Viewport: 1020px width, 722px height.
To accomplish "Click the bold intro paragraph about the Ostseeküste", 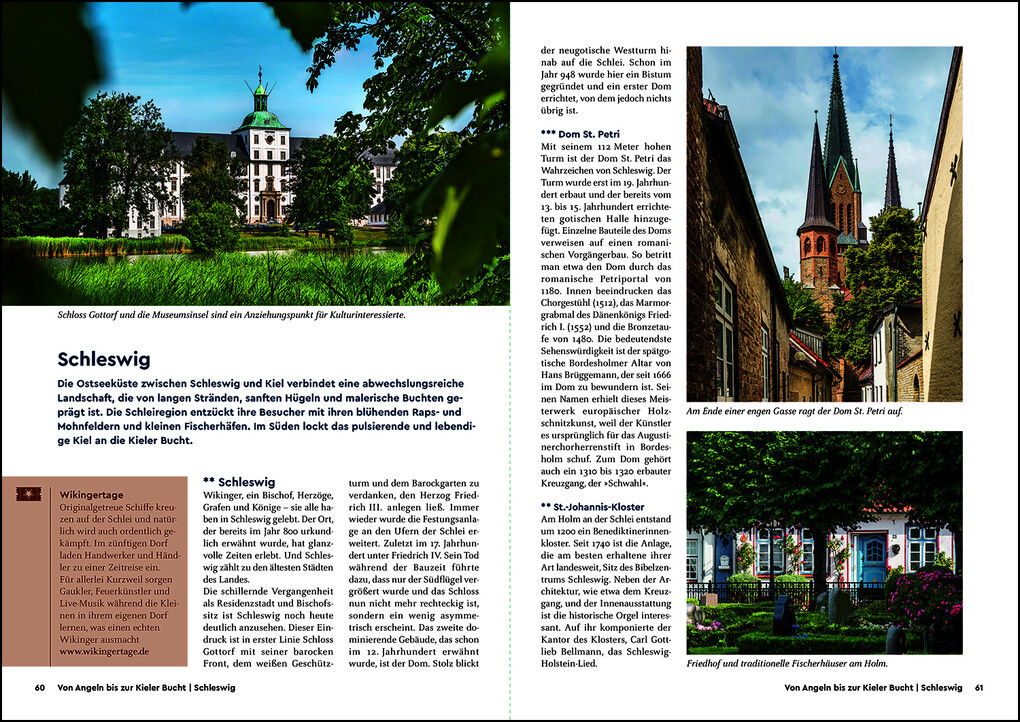I will tap(267, 412).
